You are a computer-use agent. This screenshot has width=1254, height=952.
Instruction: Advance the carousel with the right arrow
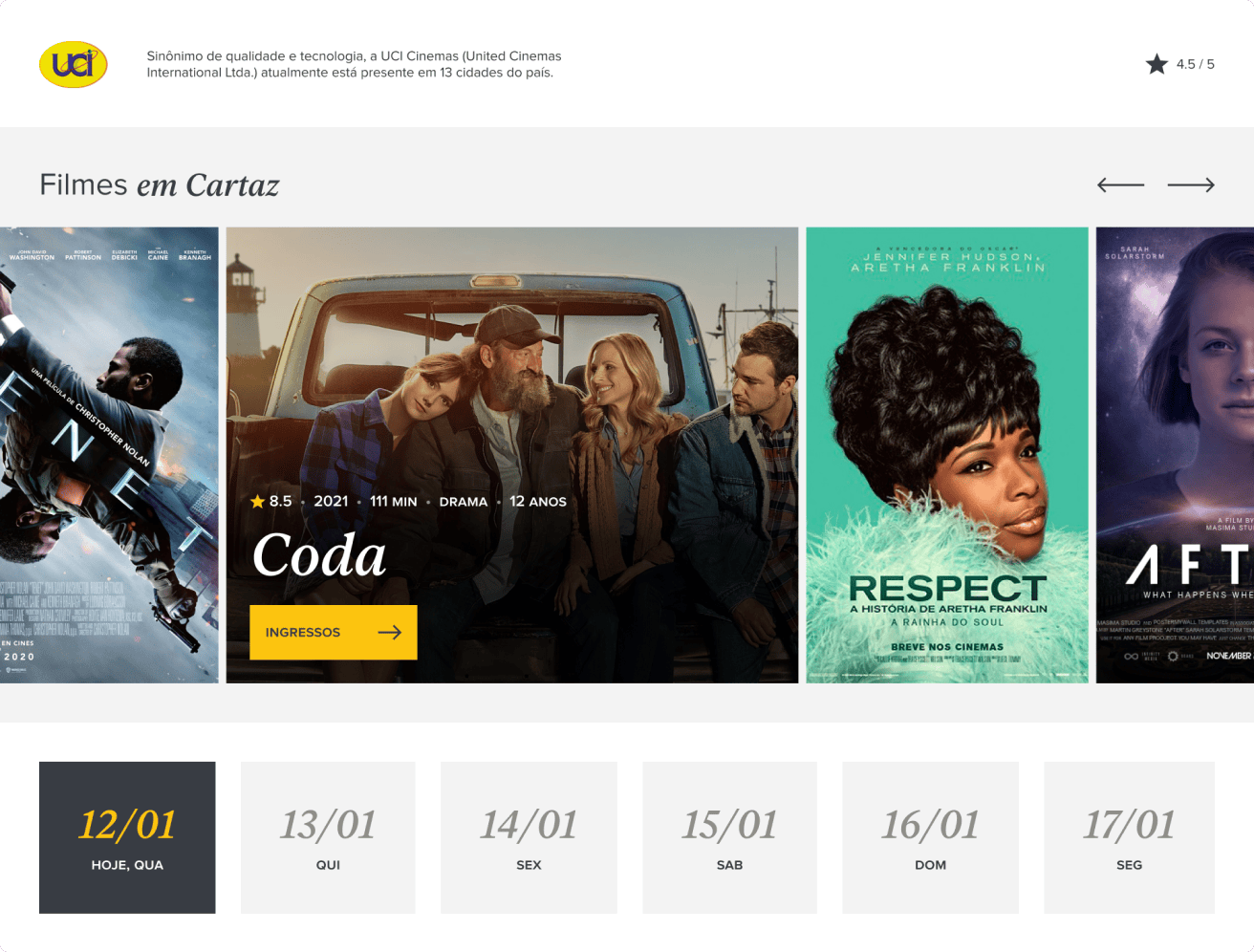pyautogui.click(x=1191, y=184)
